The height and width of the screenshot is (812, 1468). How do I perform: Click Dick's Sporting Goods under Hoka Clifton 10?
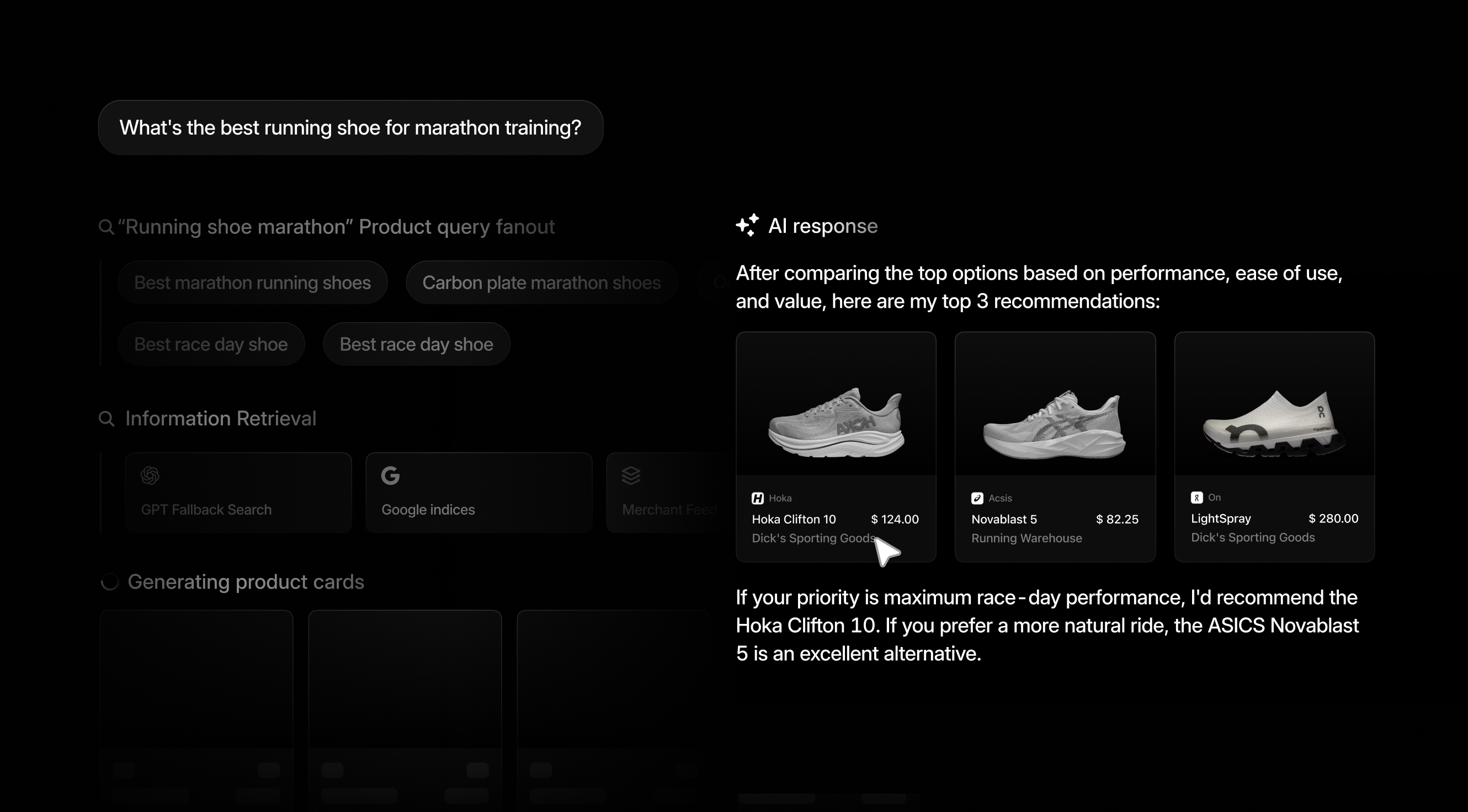click(x=814, y=538)
